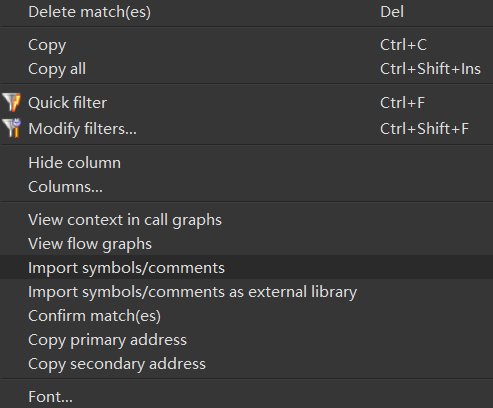The image size is (493, 408).
Task: Select View context in call graphs
Action: point(246,220)
